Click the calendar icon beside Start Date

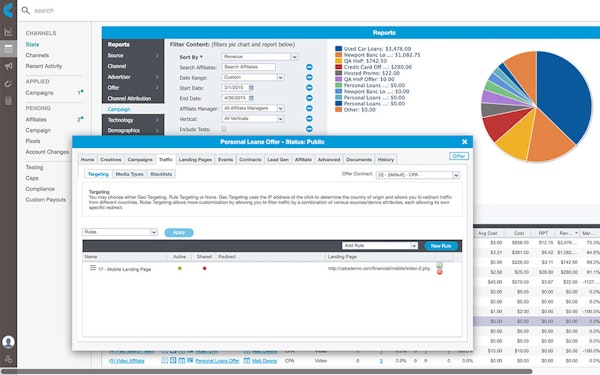pos(251,88)
